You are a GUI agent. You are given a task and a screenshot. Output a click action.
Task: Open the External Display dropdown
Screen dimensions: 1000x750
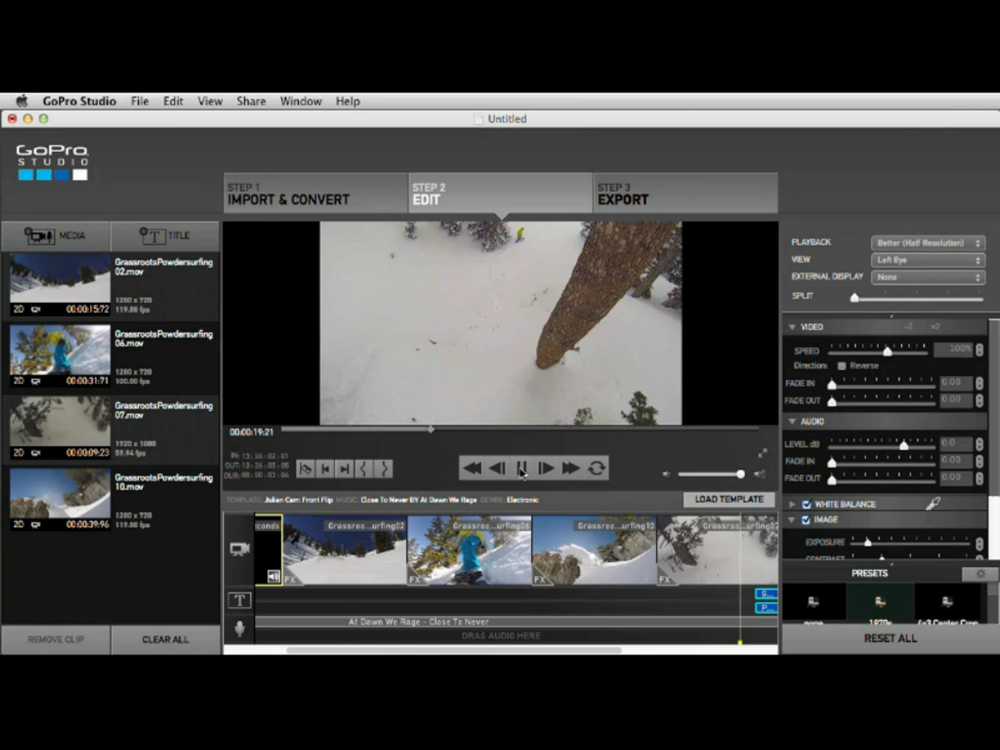point(928,277)
